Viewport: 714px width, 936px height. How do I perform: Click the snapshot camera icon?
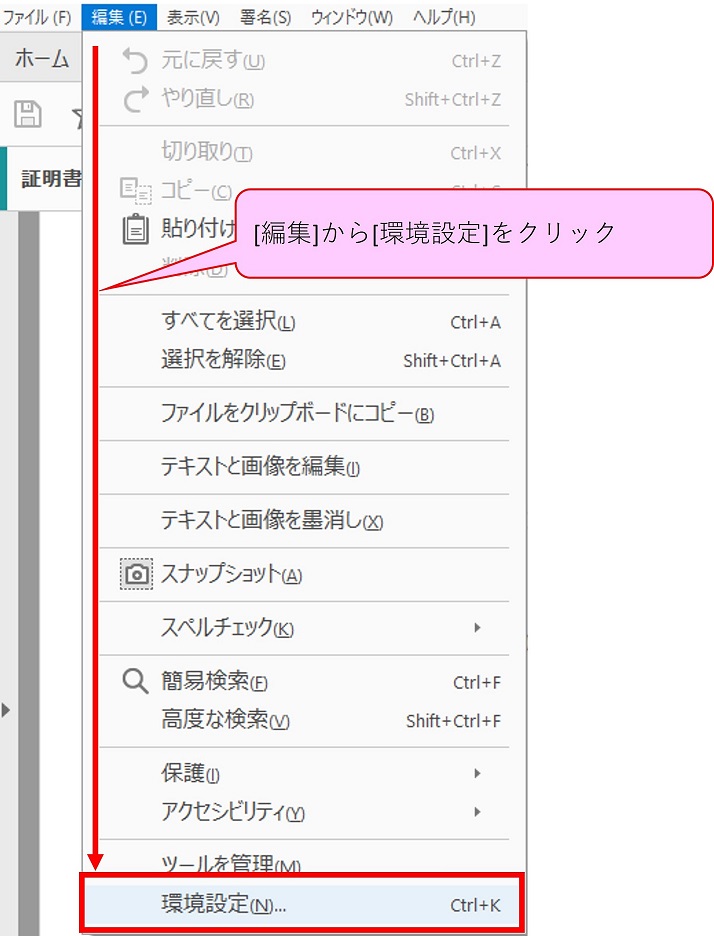pos(135,575)
